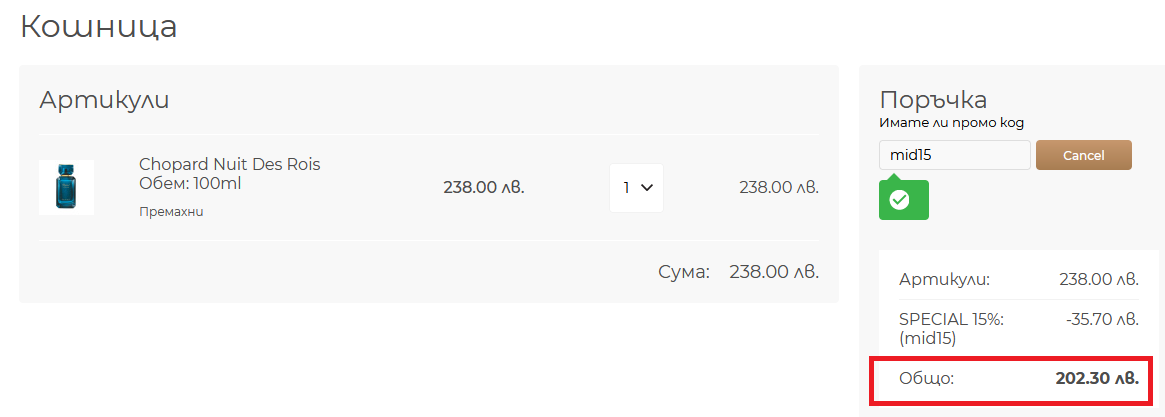Screen dimensions: 1165x417
Task: Click the Общо total label
Action: [927, 378]
